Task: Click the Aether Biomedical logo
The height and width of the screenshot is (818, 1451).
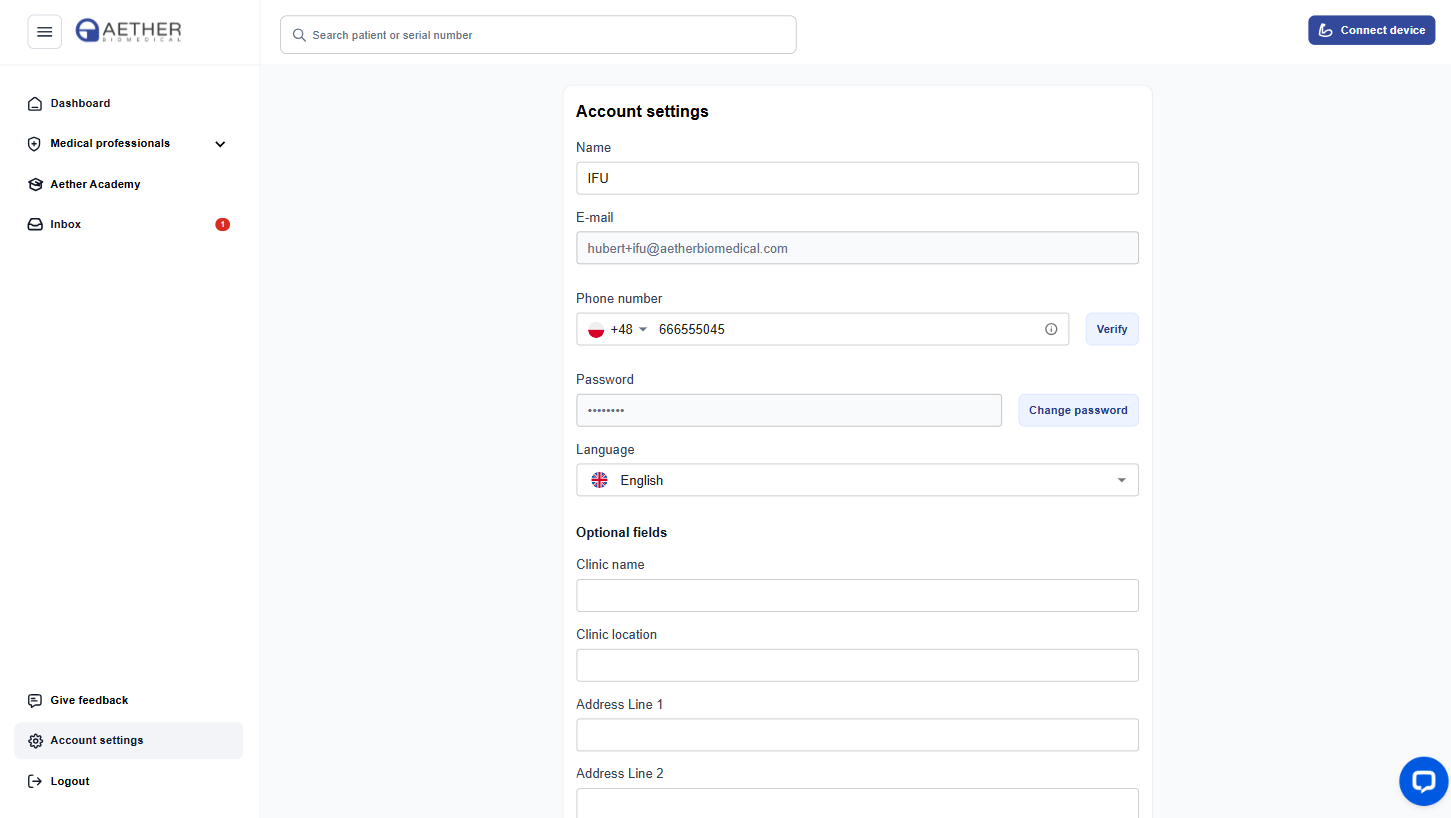Action: (x=128, y=31)
